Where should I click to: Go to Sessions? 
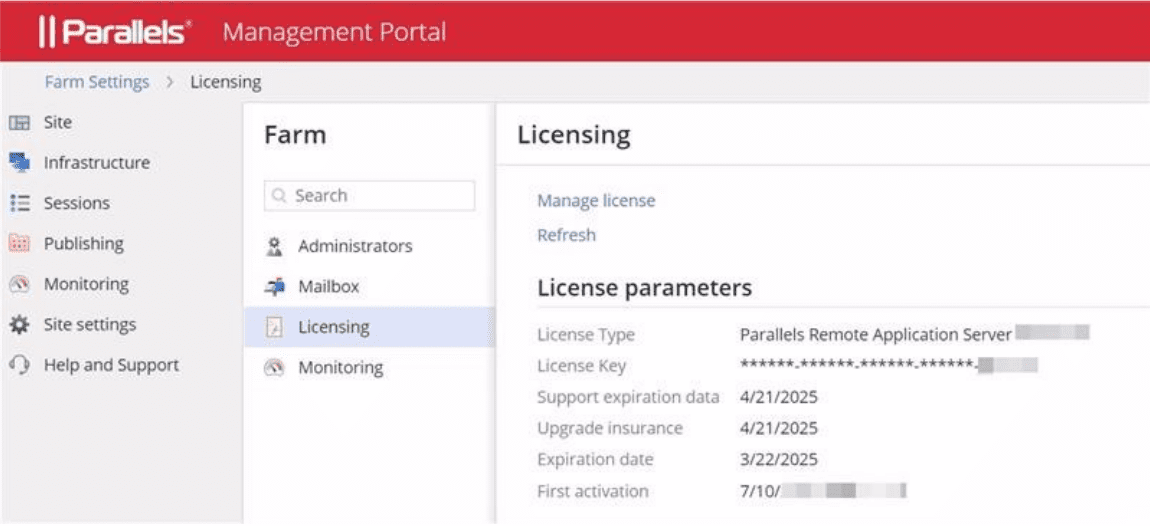point(76,203)
